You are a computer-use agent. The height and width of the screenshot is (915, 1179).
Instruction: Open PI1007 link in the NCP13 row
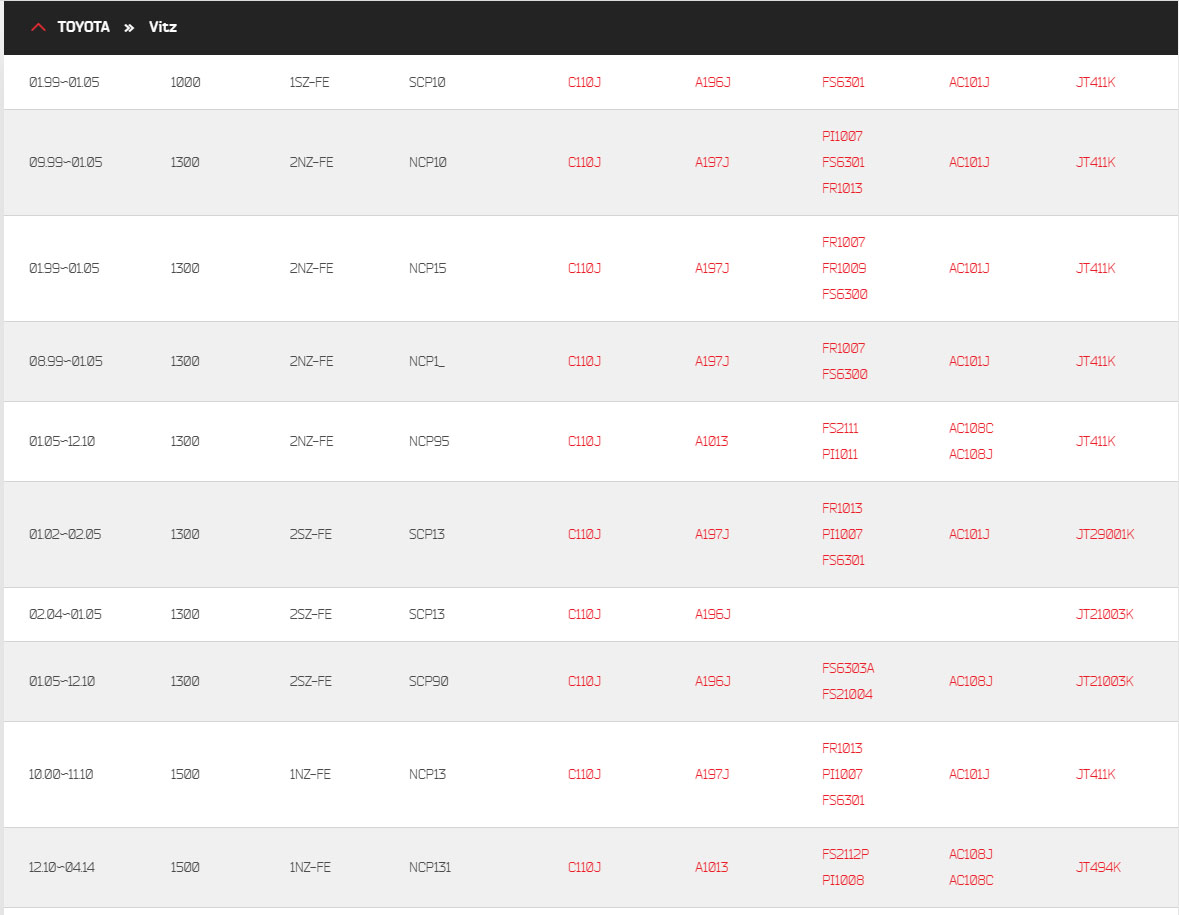(842, 774)
